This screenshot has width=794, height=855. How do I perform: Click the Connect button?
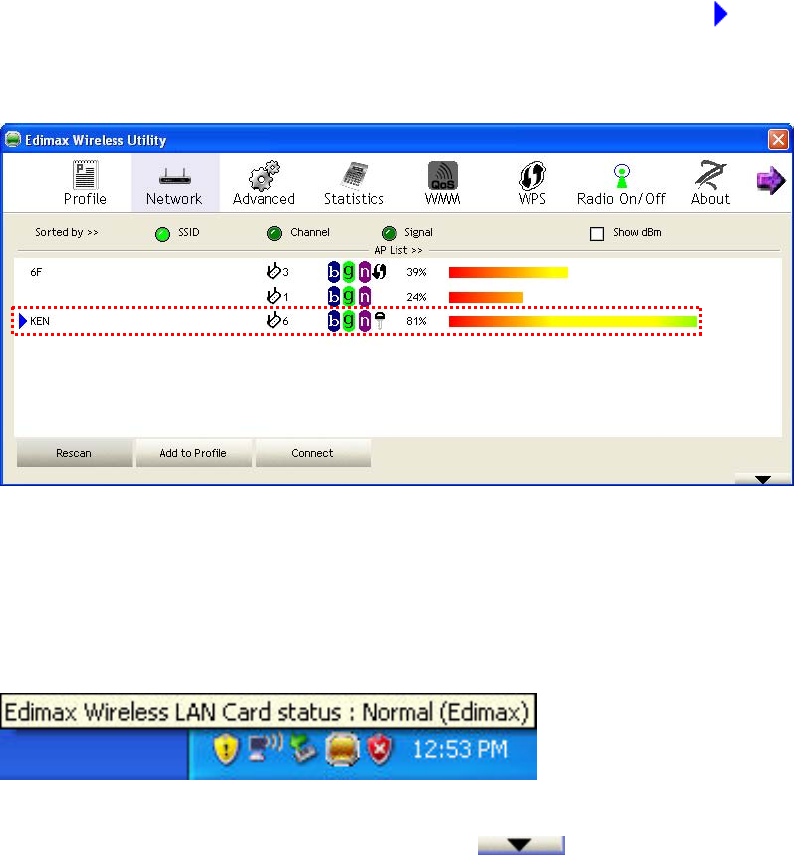(313, 453)
